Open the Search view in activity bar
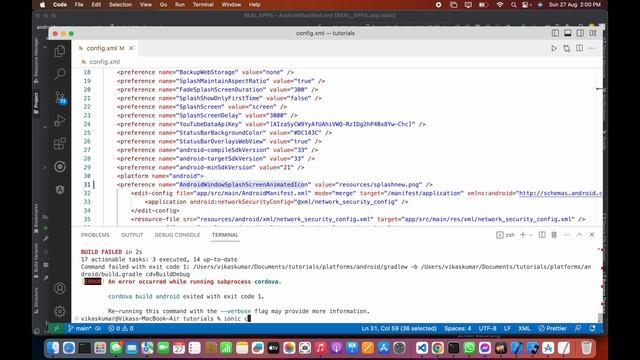The image size is (640, 360). 60,74
